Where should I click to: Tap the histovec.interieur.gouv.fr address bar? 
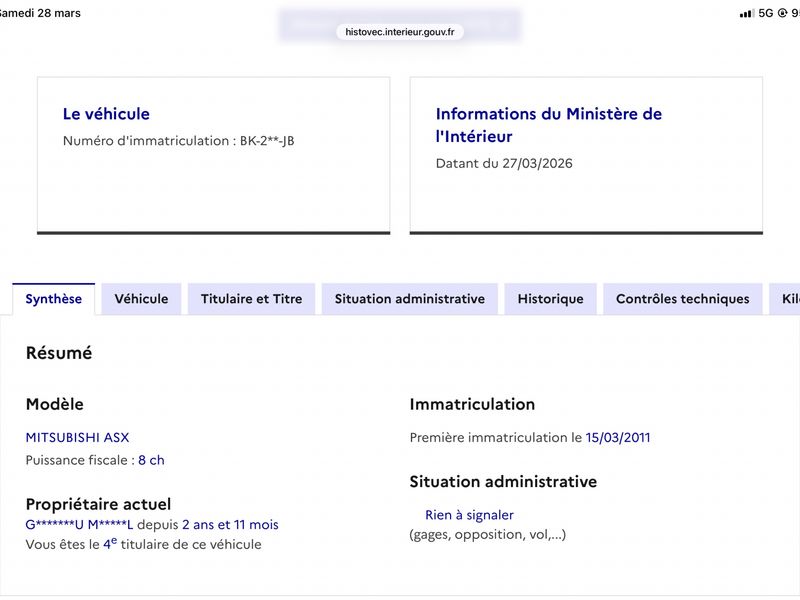400,32
